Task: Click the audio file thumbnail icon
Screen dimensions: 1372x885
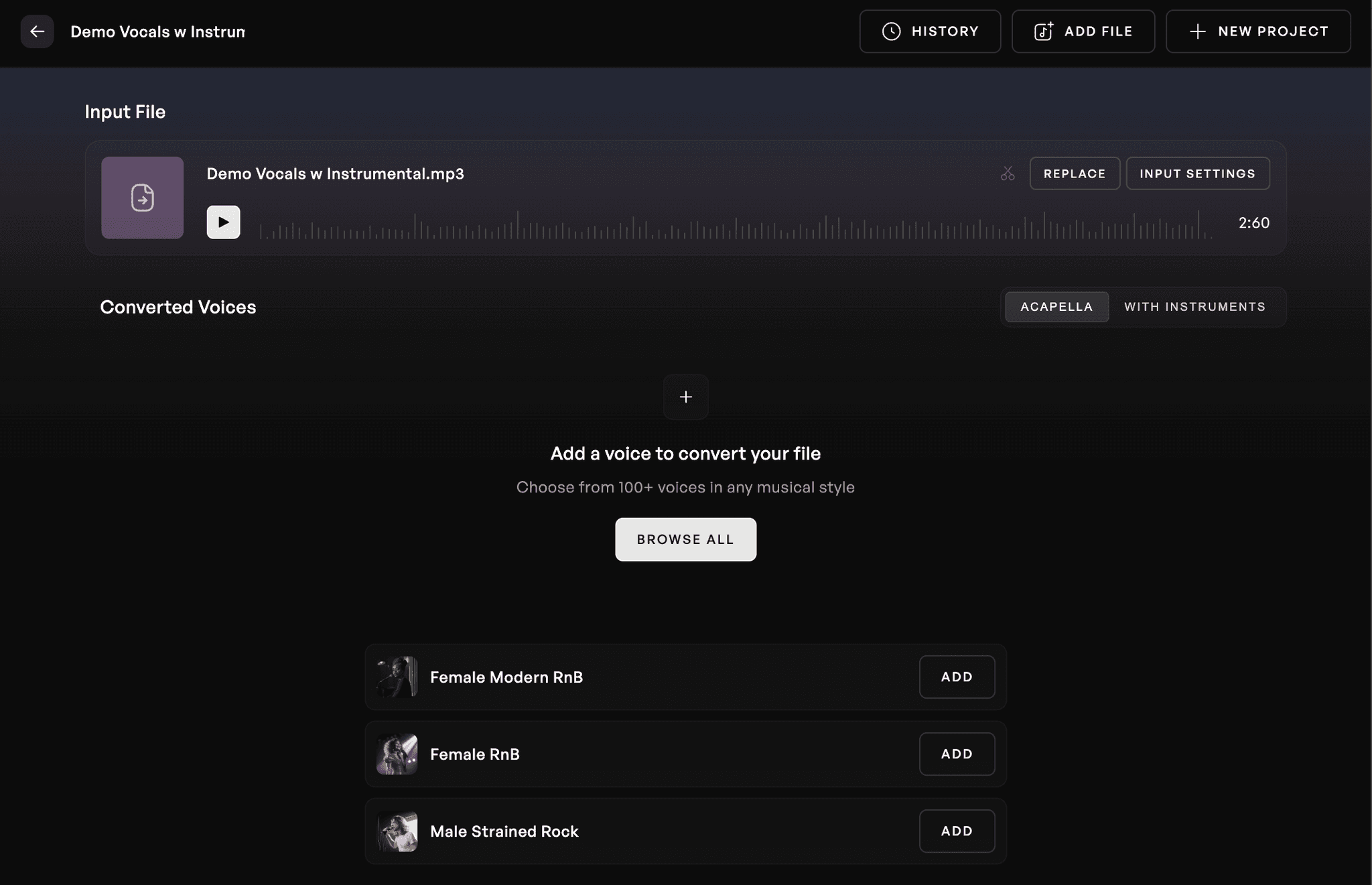Action: (x=142, y=198)
